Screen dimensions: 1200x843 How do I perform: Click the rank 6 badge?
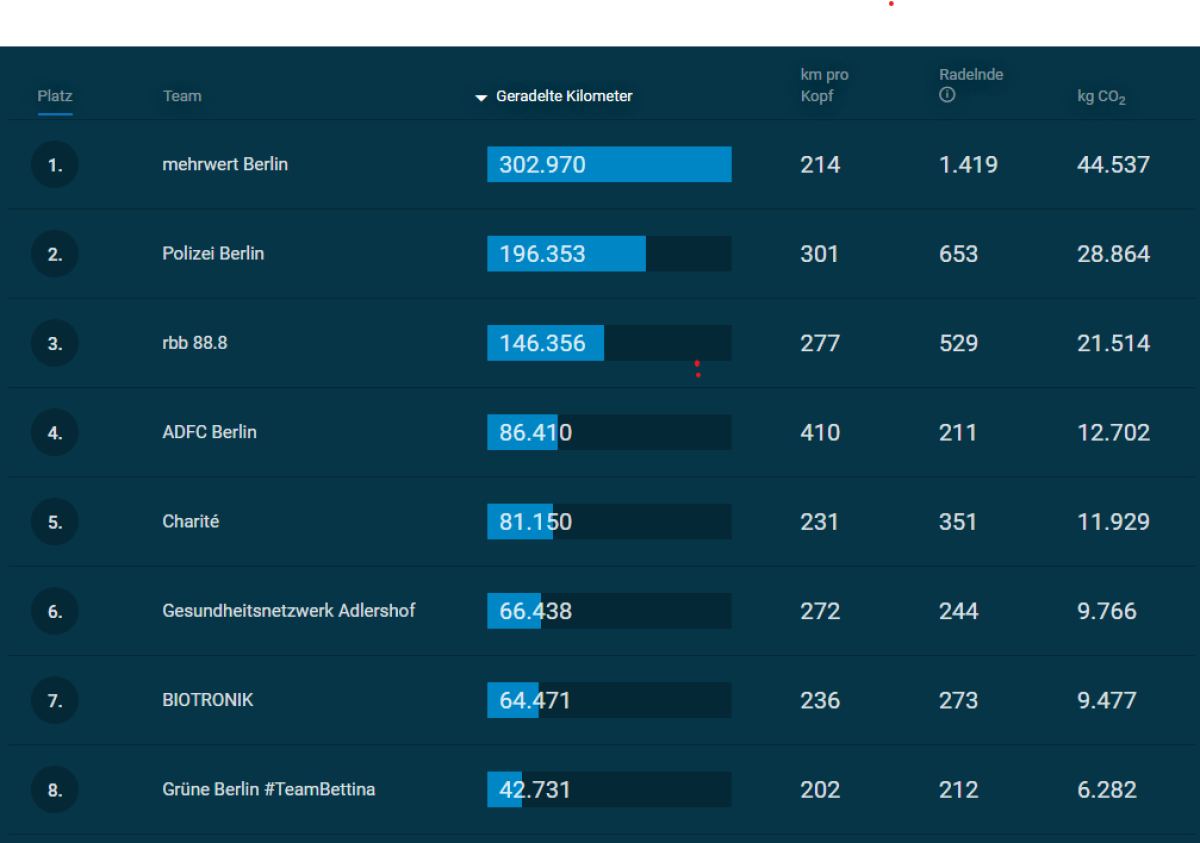pyautogui.click(x=55, y=611)
